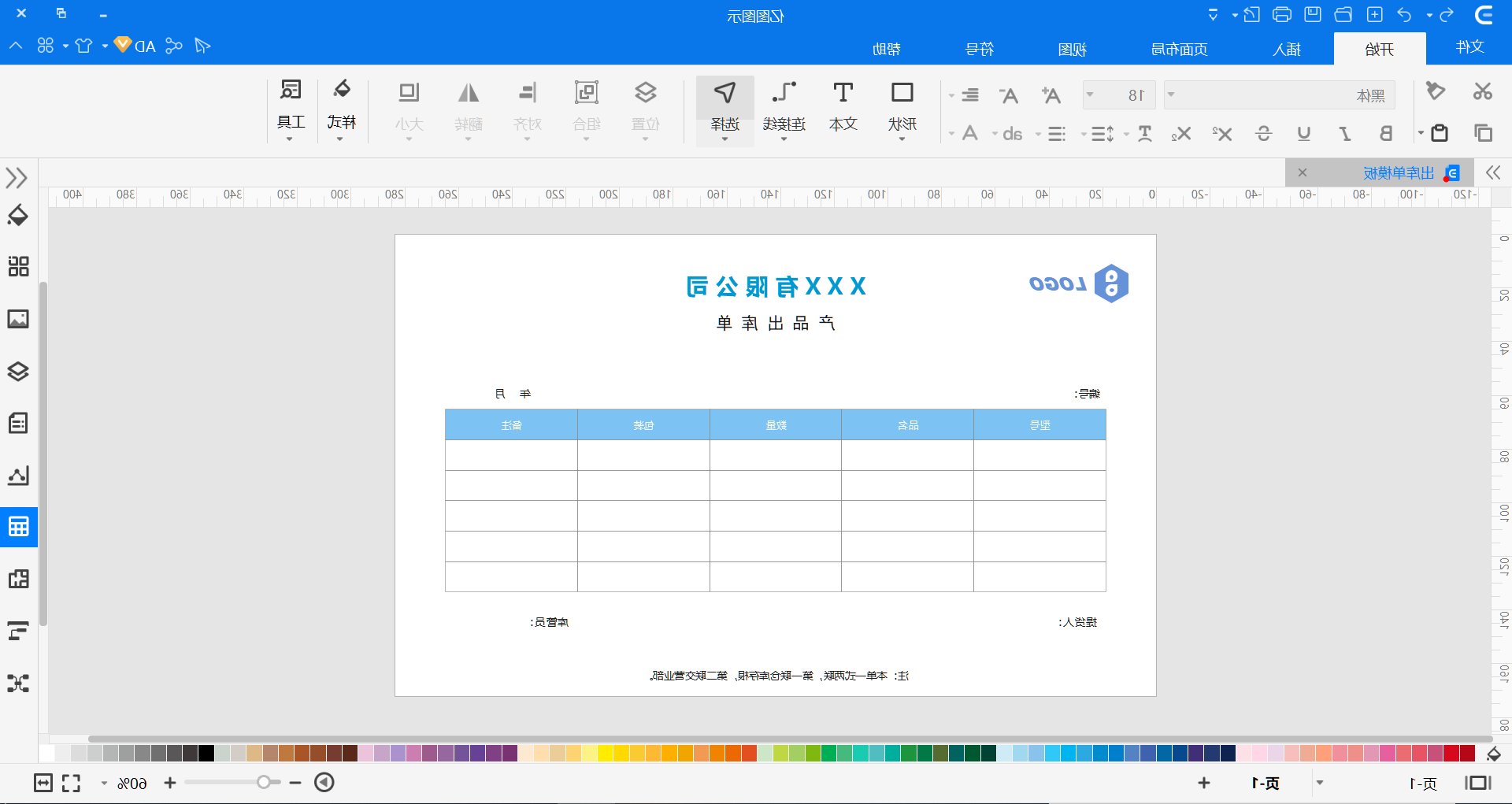Switch to the 视图 tab

(x=1072, y=49)
